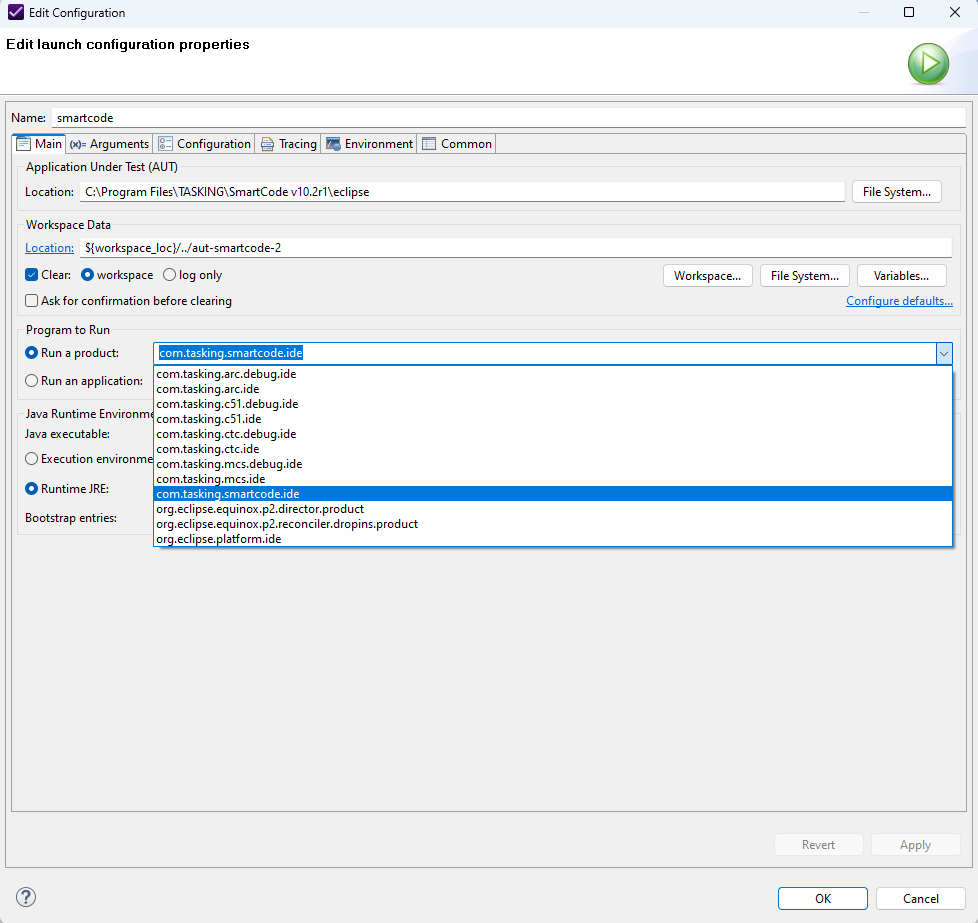This screenshot has height=923, width=978.
Task: Choose com.tasking.mcs.ide option
Action: [x=553, y=479]
